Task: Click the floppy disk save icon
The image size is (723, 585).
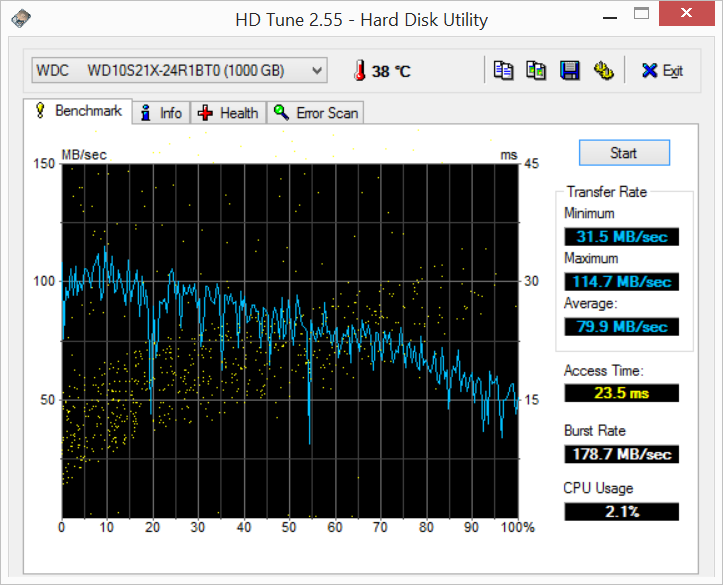Action: pos(569,71)
